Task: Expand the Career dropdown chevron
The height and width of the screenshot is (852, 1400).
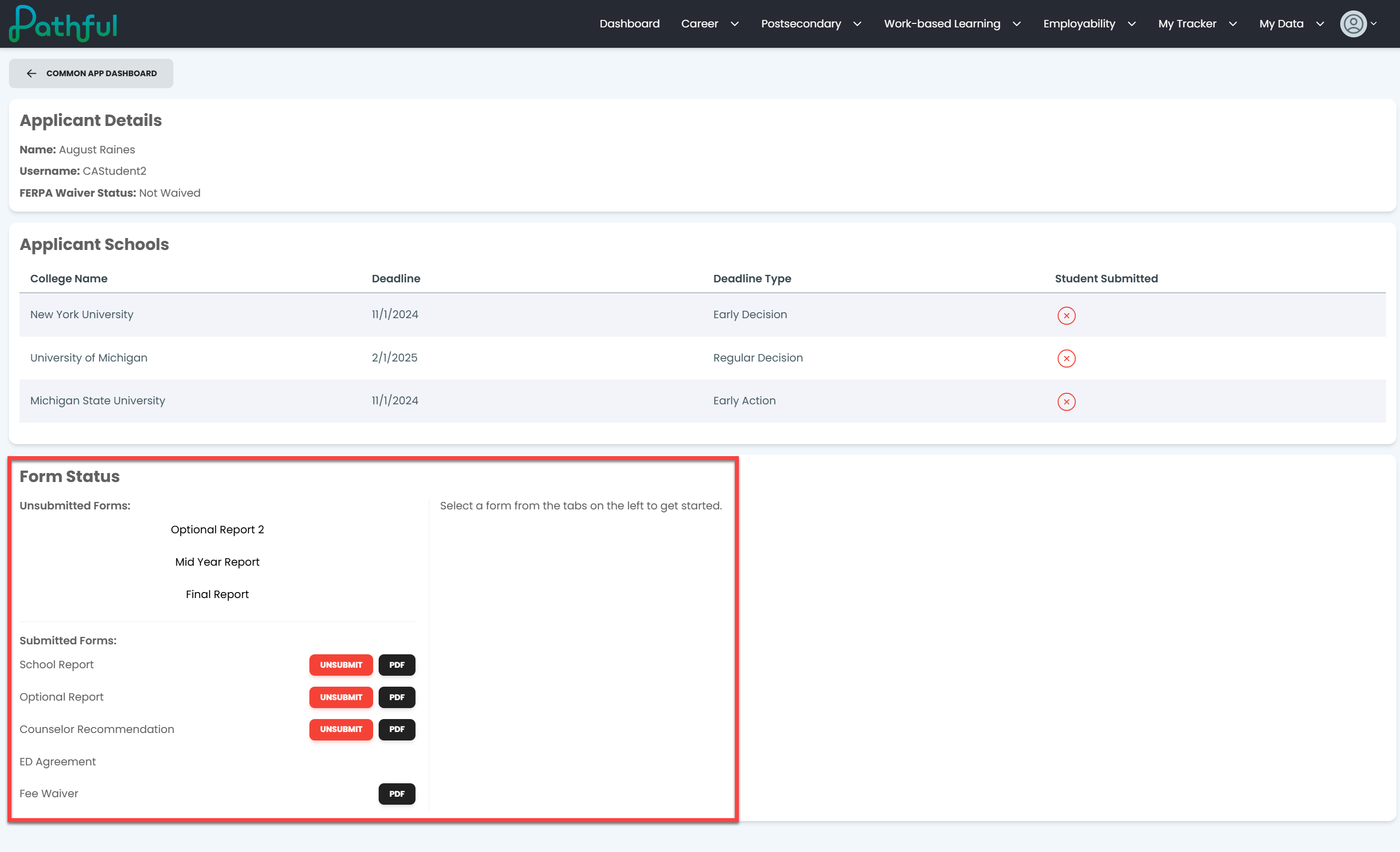Action: [x=734, y=24]
